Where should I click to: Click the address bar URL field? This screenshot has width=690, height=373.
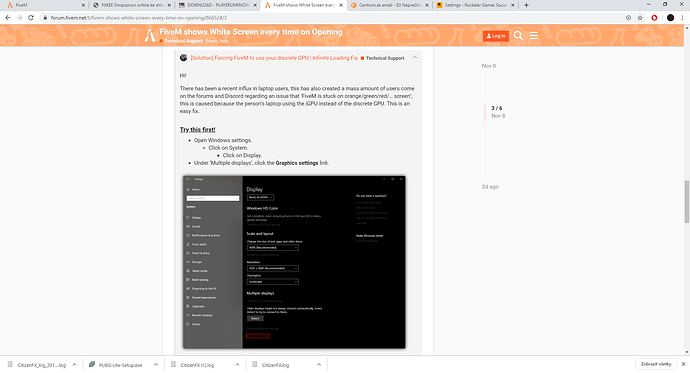tap(334, 18)
